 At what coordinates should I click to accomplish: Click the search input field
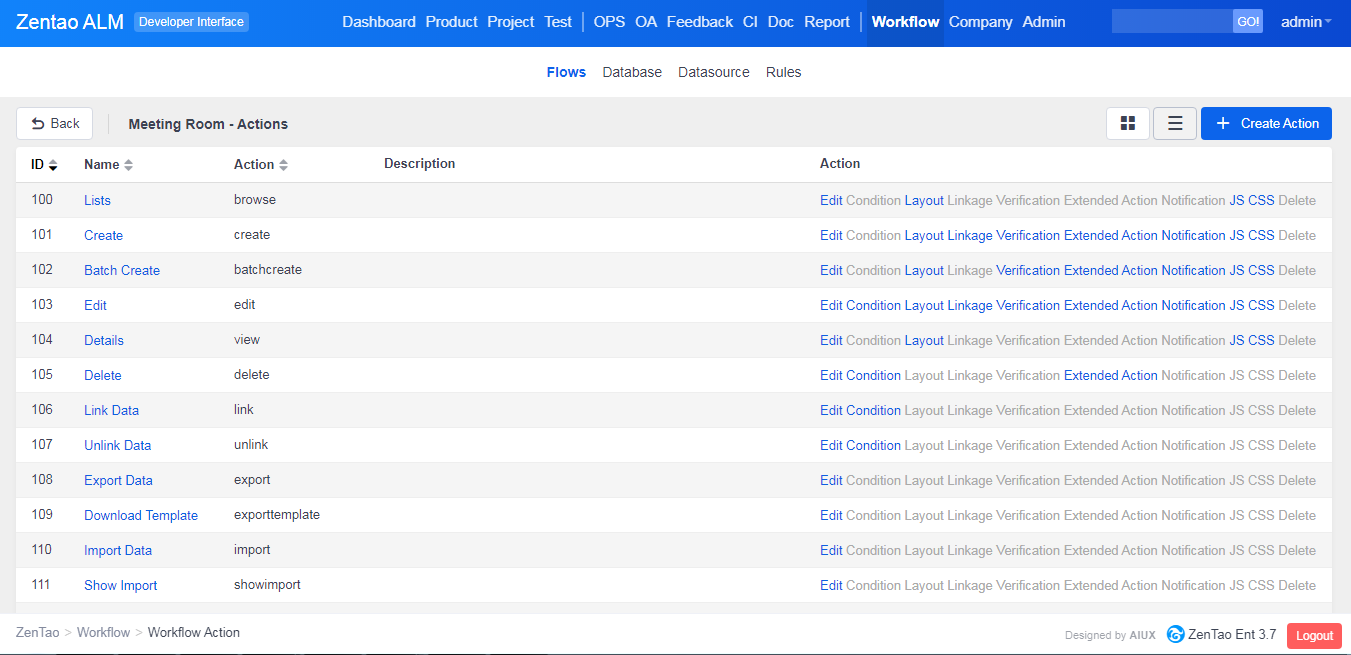[x=1171, y=22]
